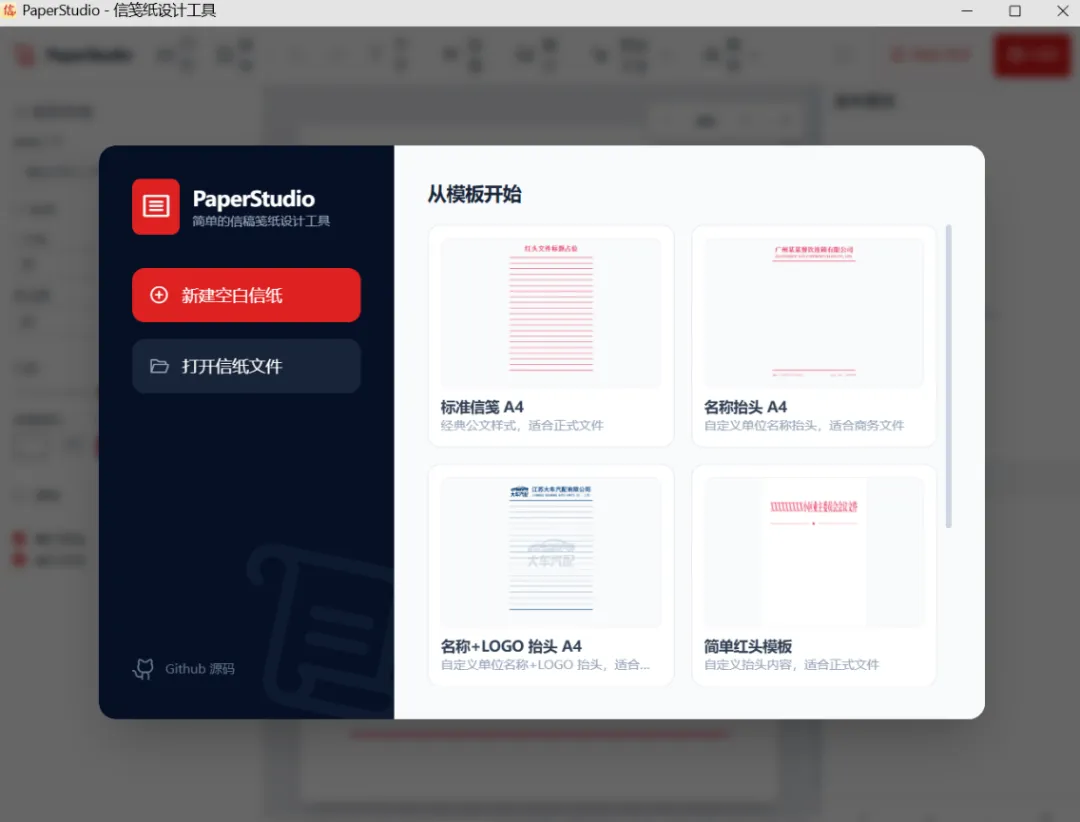
Task: Click the folder icon in 打开信纸文件
Action: [159, 366]
